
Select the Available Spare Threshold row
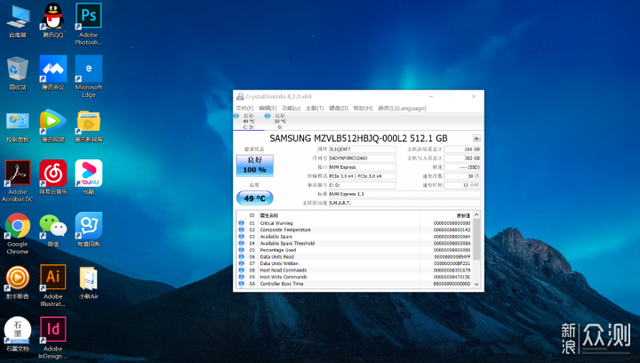coord(354,243)
